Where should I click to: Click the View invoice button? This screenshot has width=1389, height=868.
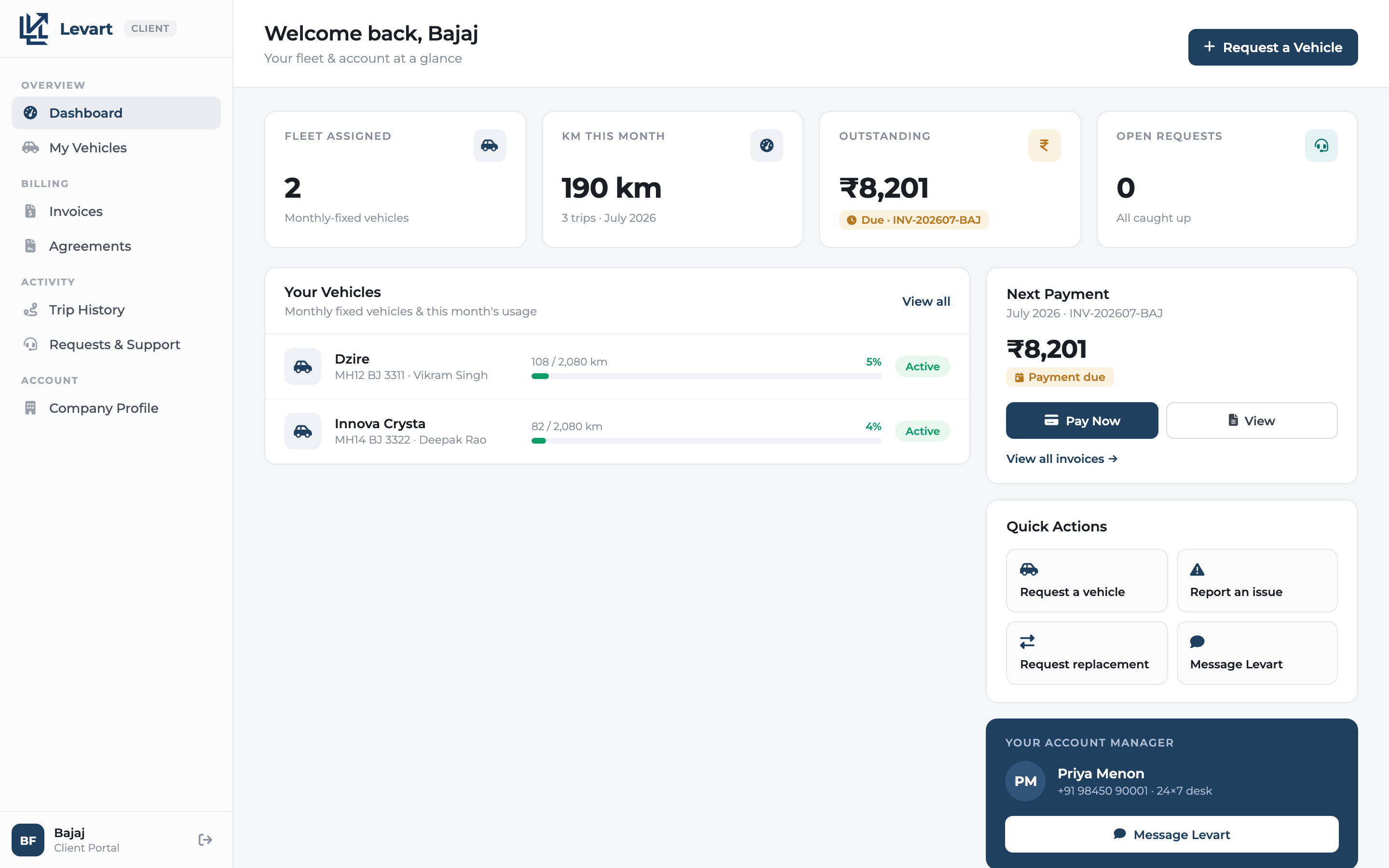1252,421
